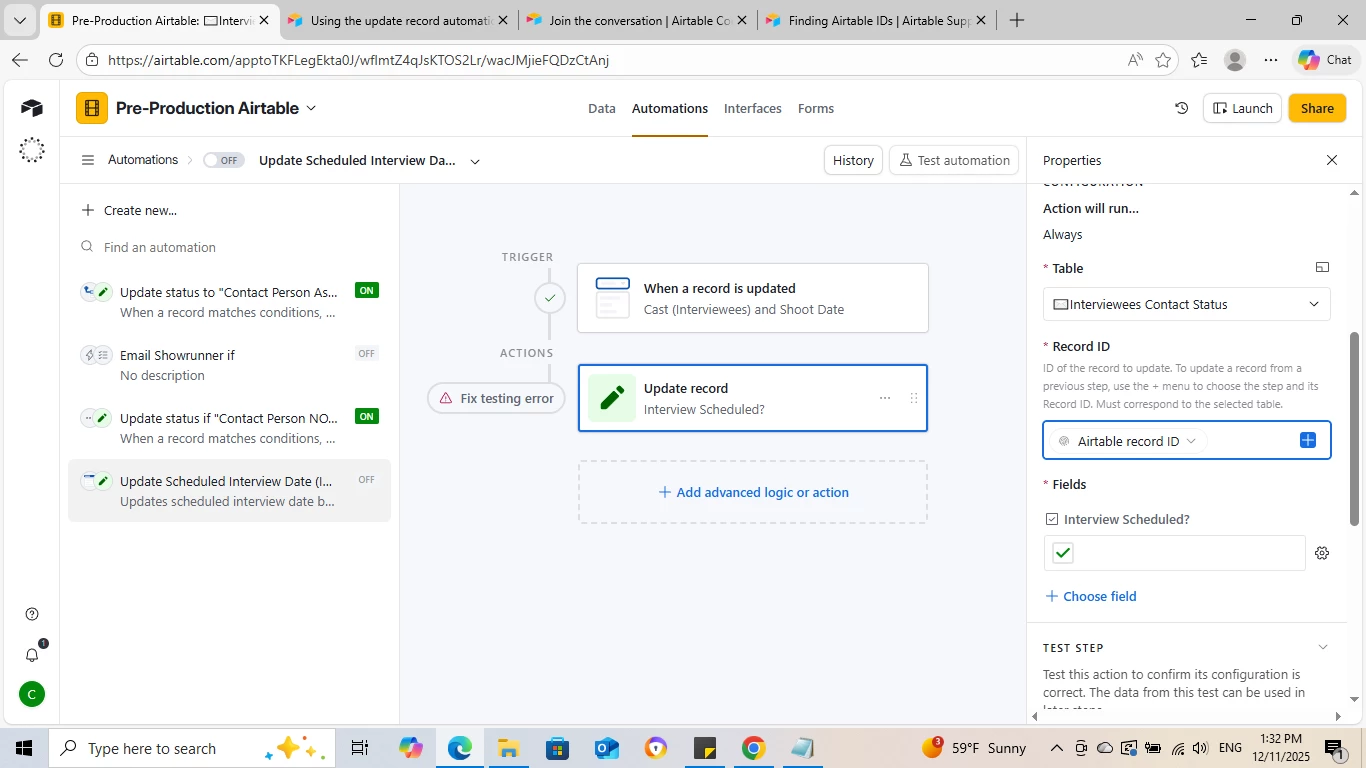This screenshot has width=1366, height=768.
Task: Switch to the Forms tab
Action: pyautogui.click(x=816, y=108)
